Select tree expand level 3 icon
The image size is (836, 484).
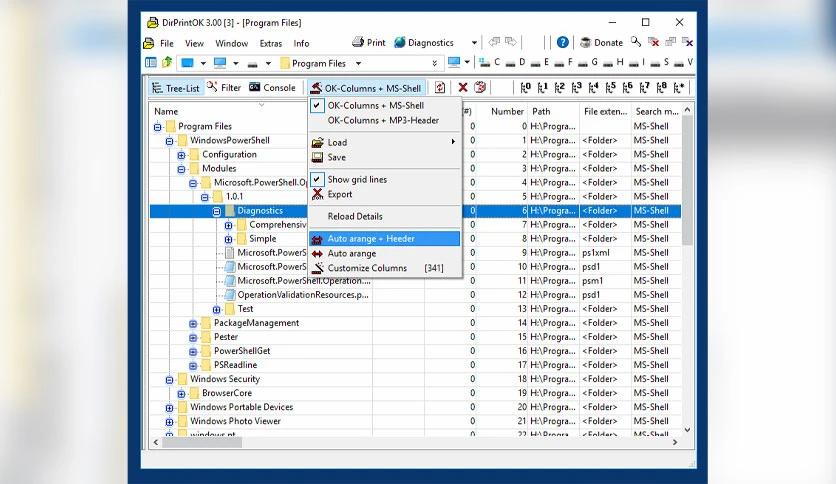pyautogui.click(x=576, y=87)
